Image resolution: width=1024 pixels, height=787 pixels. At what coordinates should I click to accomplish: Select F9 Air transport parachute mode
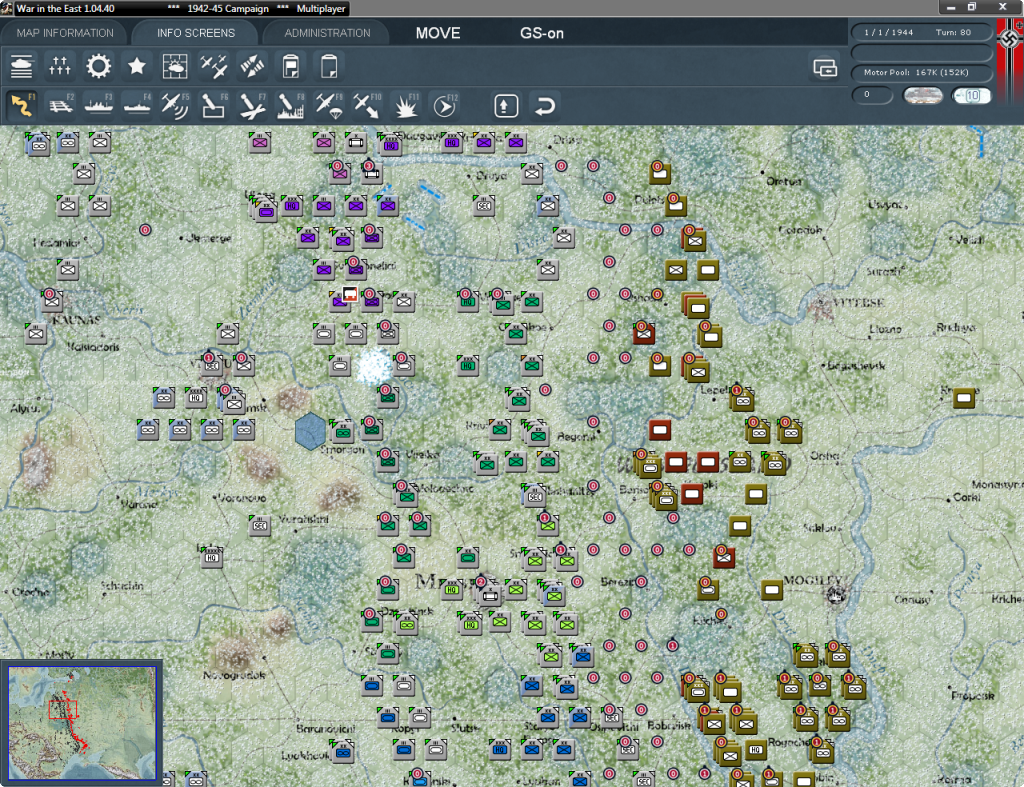coord(329,106)
